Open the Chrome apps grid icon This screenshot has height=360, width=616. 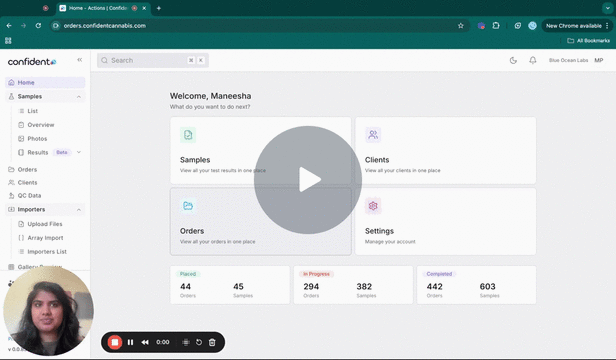pos(8,40)
